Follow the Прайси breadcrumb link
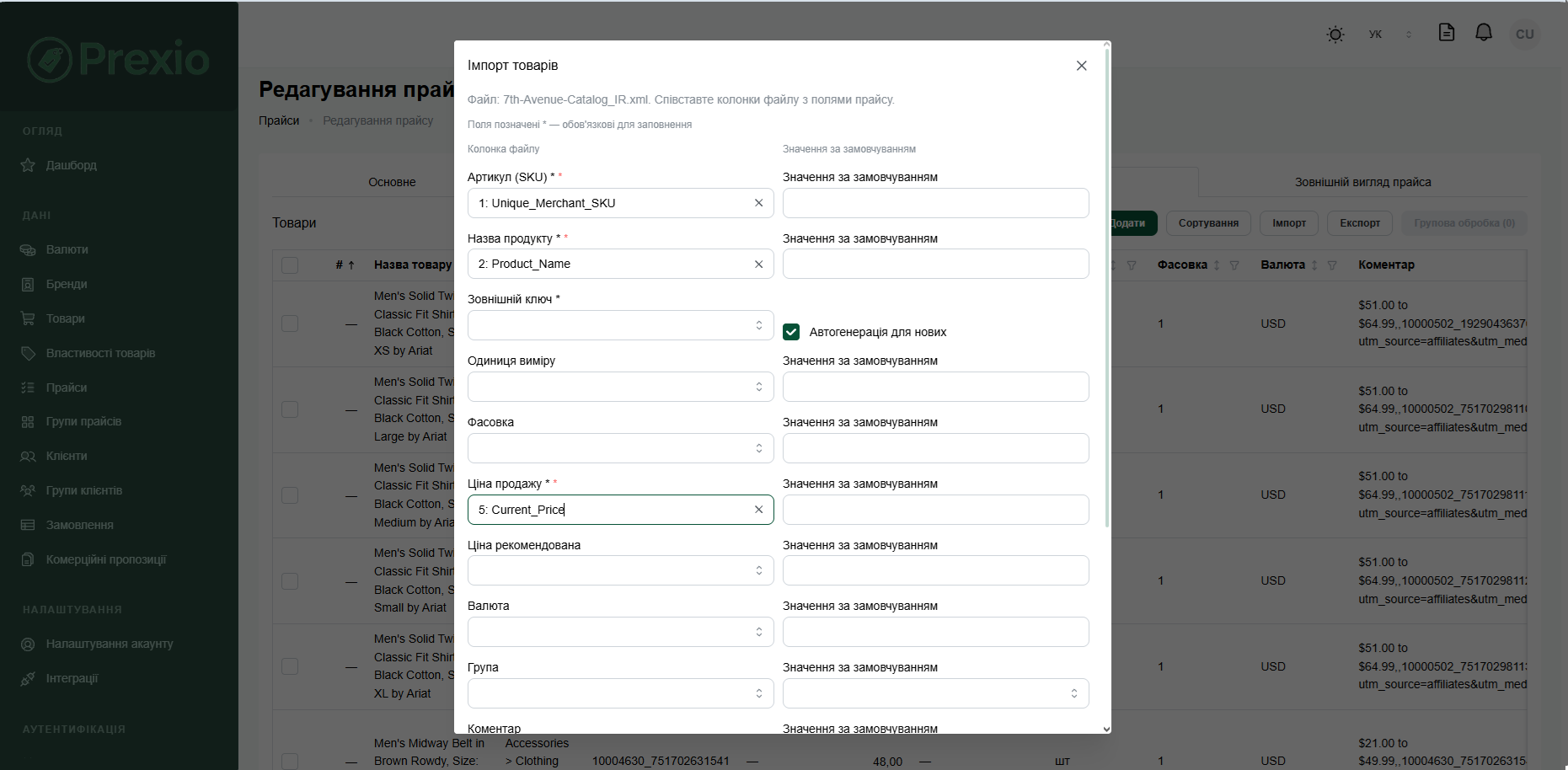 tap(279, 120)
